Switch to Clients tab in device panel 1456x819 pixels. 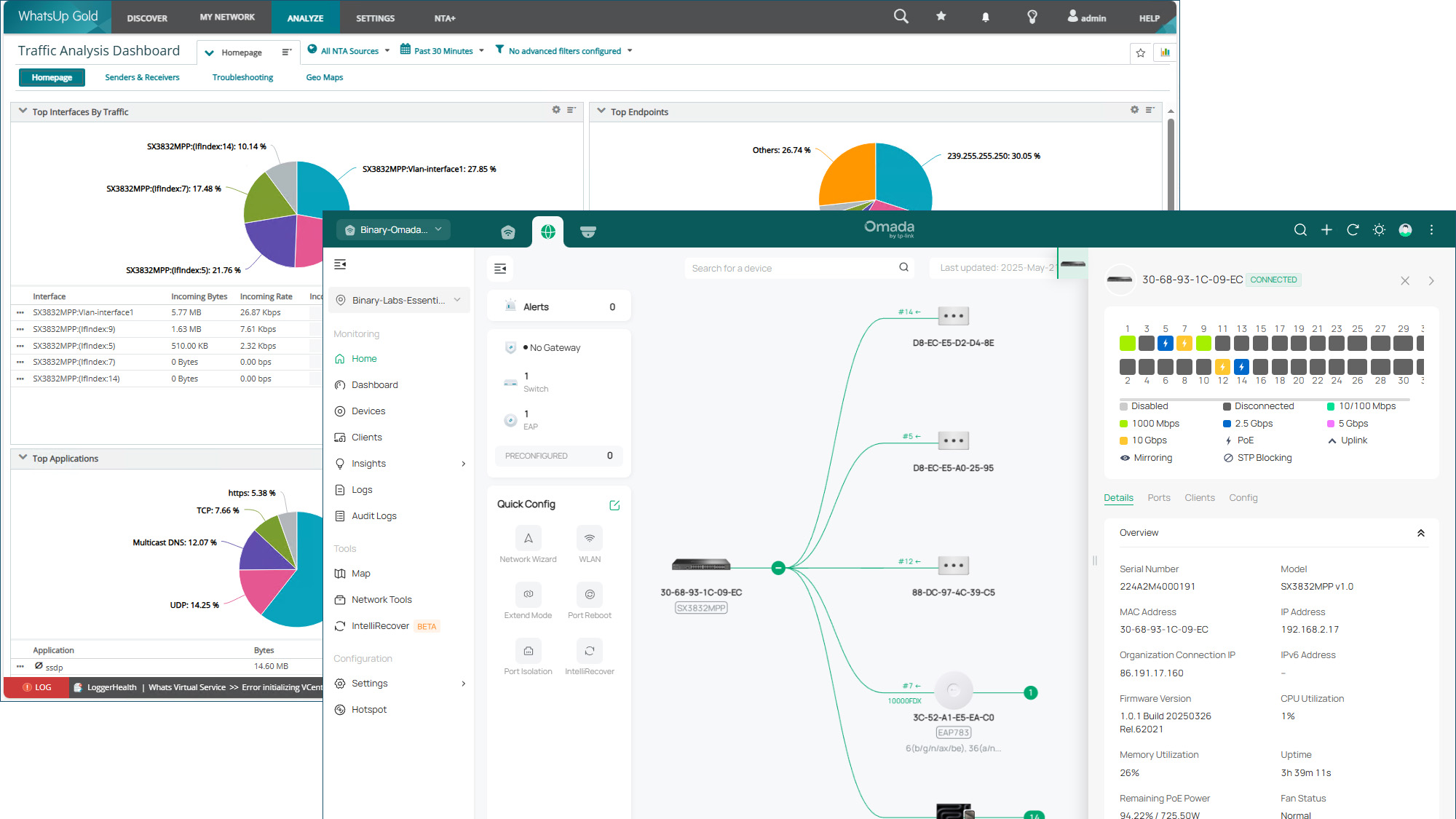1200,498
